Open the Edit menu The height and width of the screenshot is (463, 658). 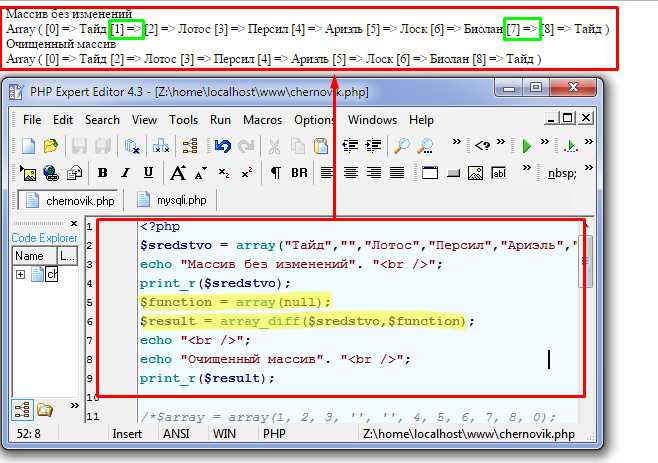63,120
